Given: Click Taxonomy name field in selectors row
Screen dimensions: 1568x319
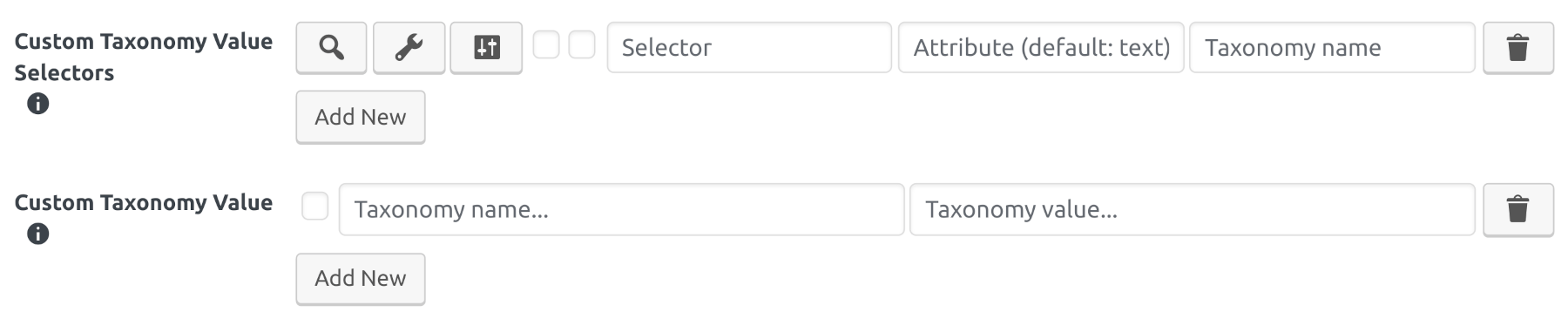Looking at the screenshot, I should pos(1332,48).
